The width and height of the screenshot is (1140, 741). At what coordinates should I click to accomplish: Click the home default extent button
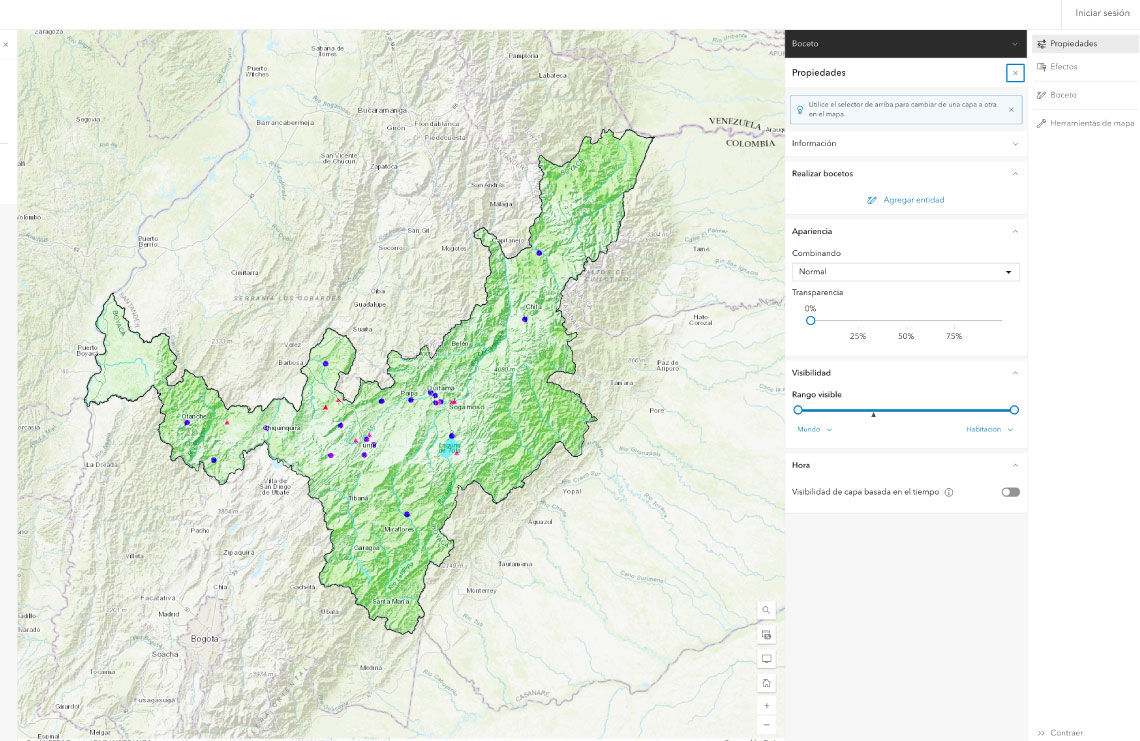tap(766, 683)
